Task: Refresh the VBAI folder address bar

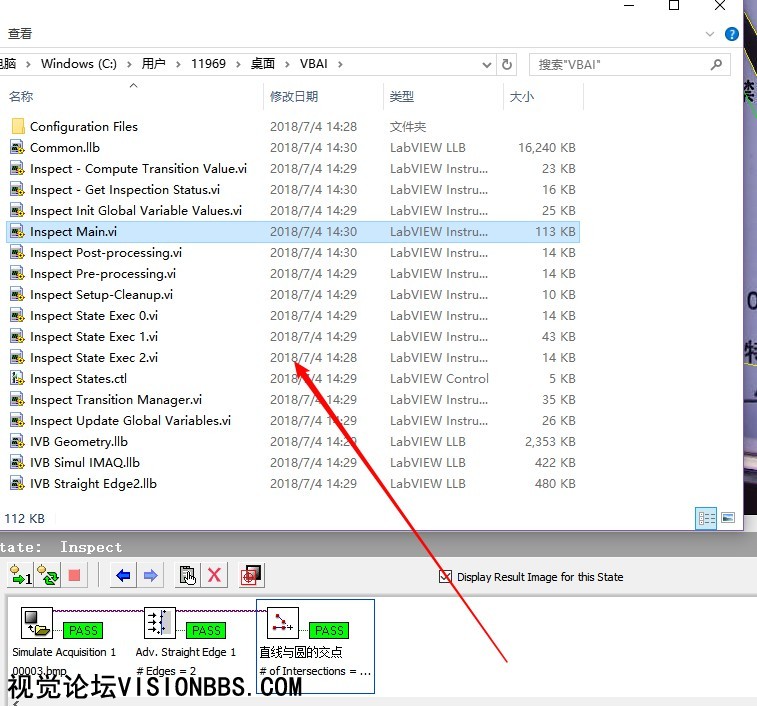Action: (506, 64)
